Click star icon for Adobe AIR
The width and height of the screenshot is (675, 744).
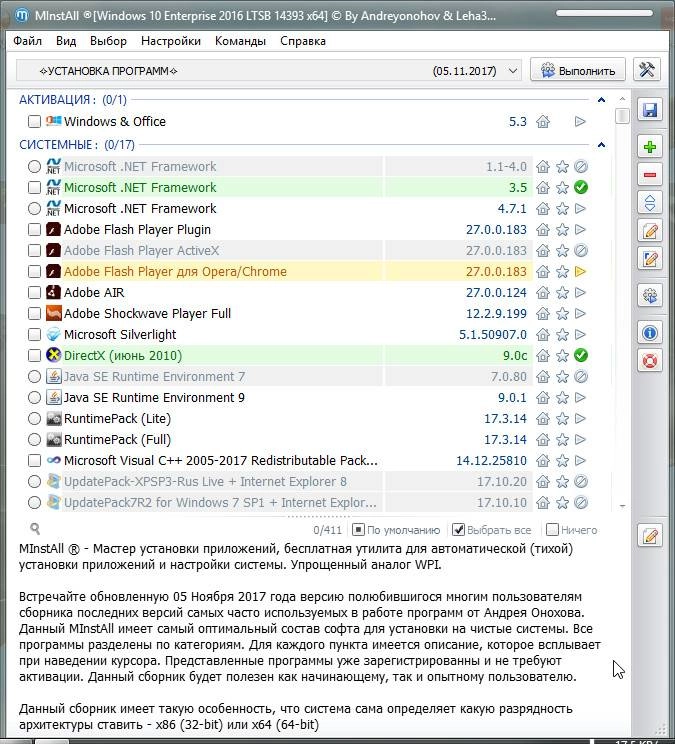click(x=562, y=293)
